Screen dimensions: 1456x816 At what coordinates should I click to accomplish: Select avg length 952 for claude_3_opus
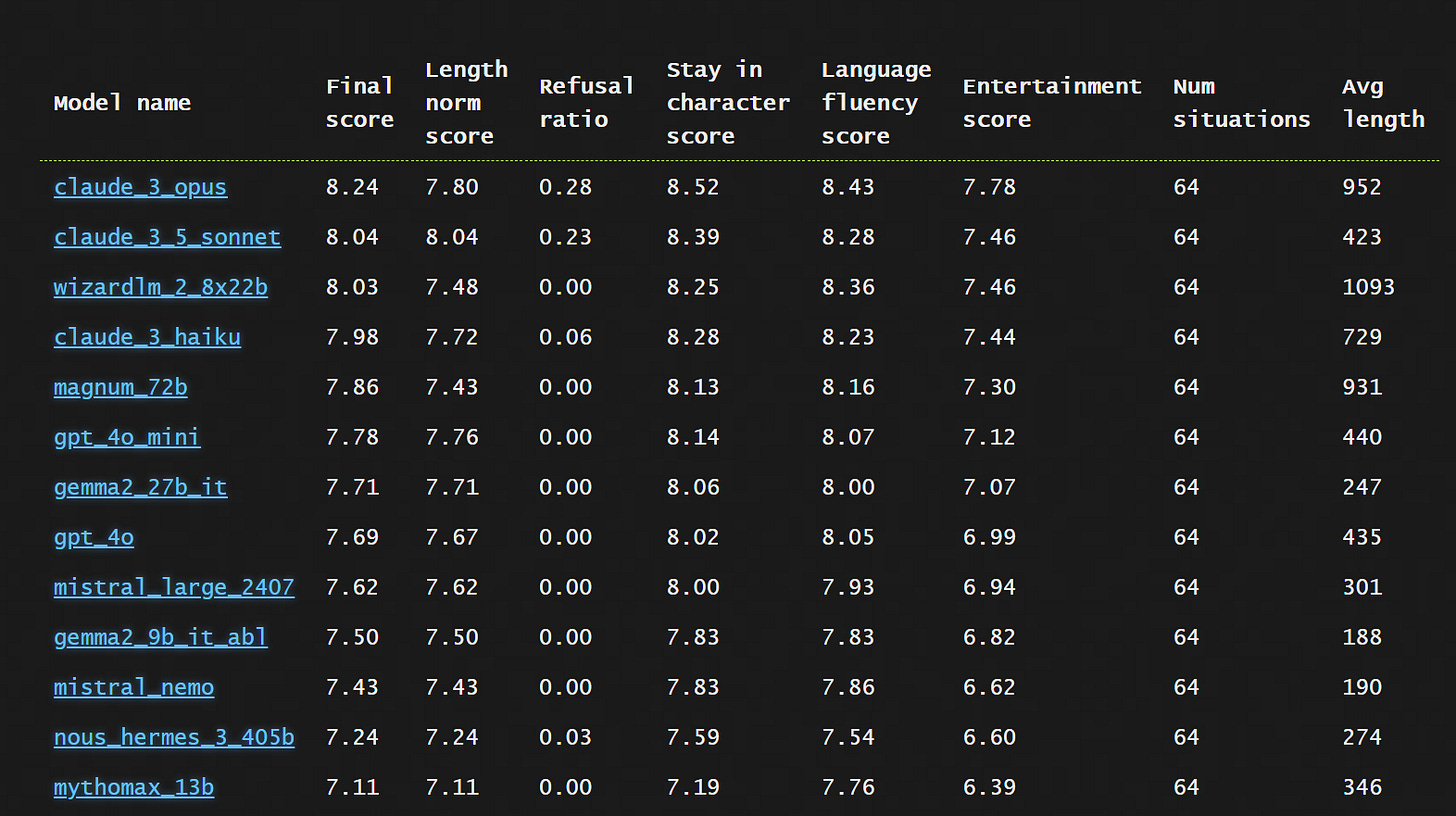1362,187
